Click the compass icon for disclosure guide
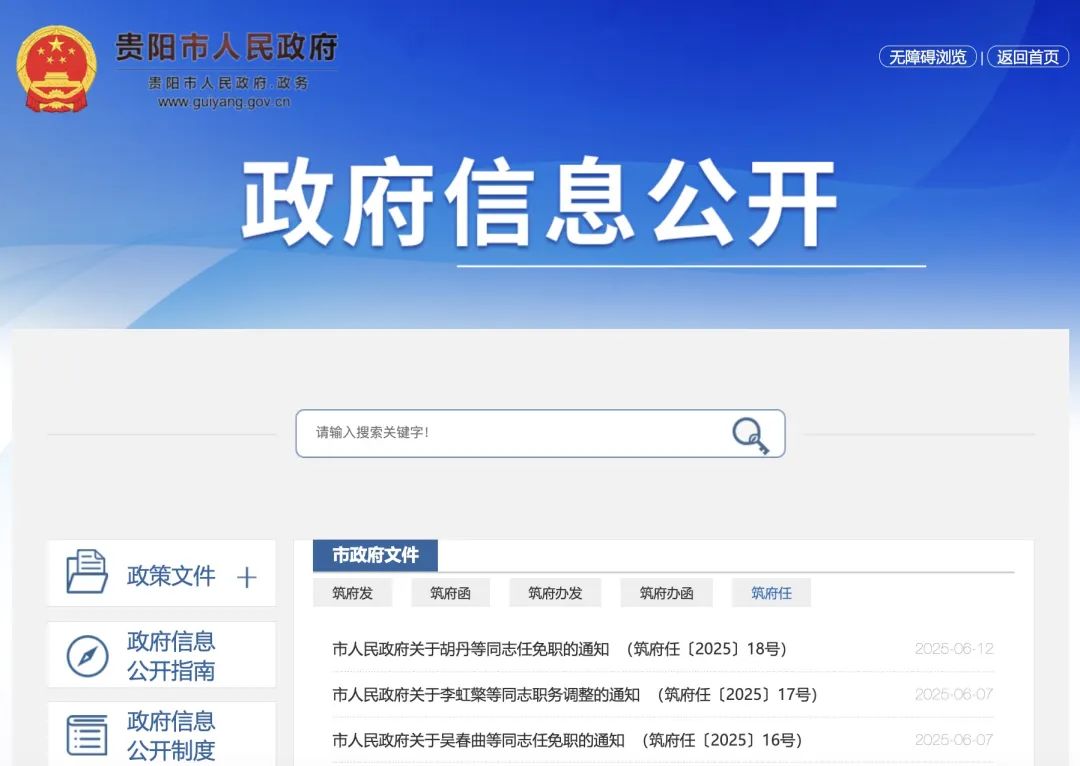This screenshot has height=766, width=1080. click(x=87, y=656)
